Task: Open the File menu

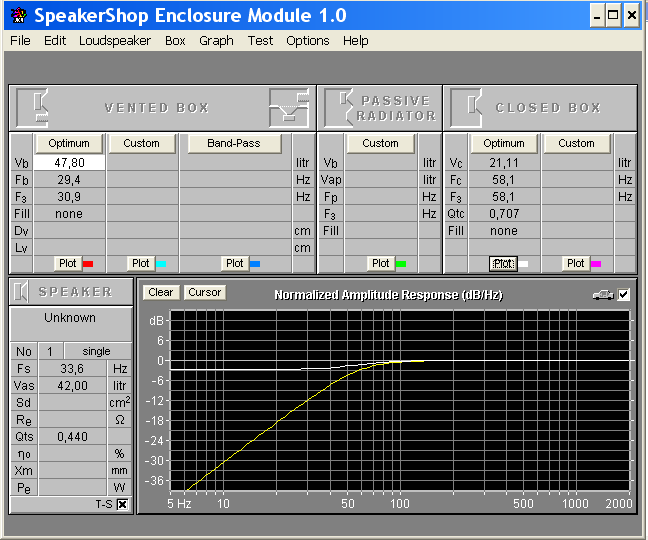Action: (x=20, y=40)
